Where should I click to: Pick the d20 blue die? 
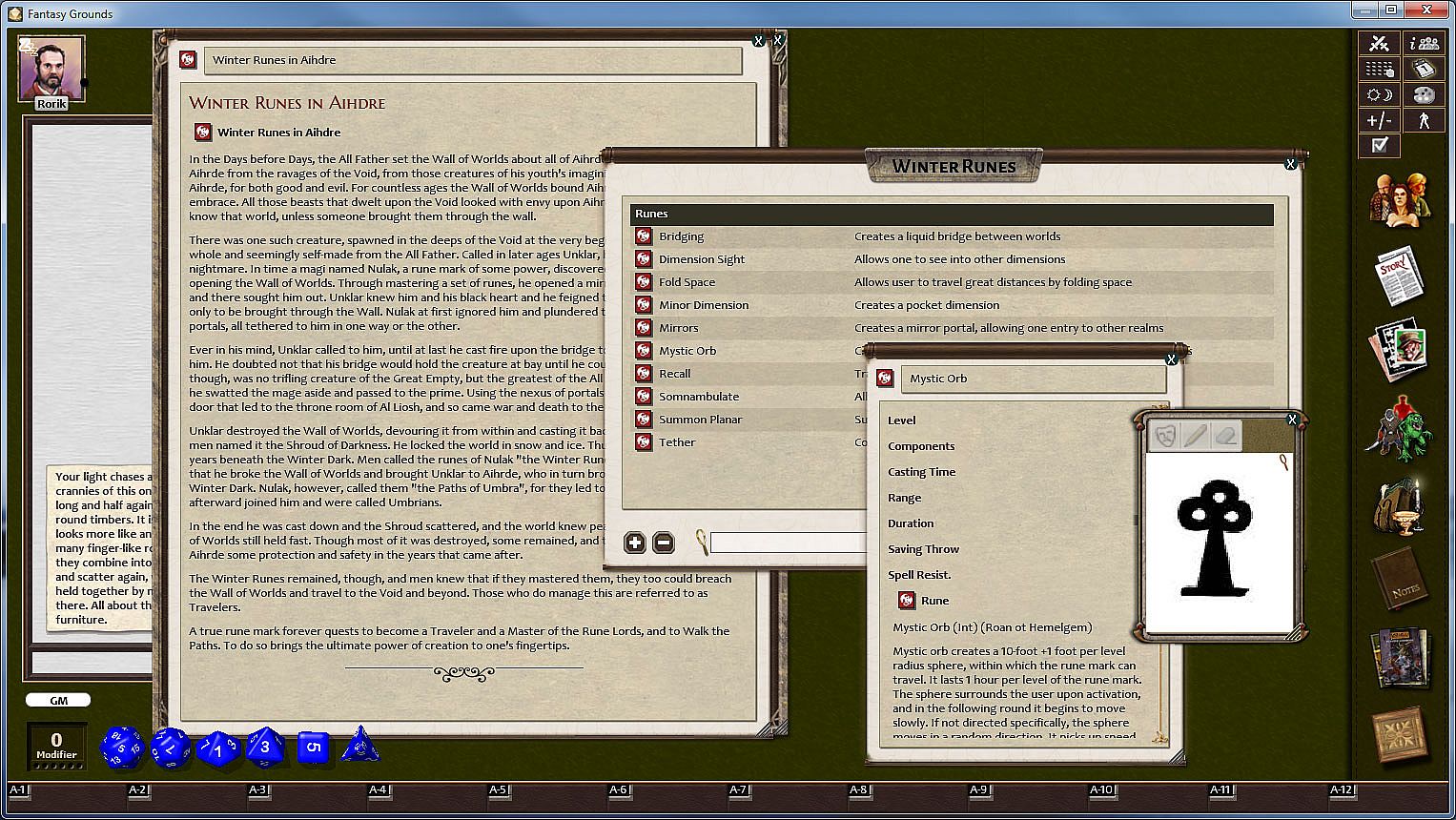point(122,747)
